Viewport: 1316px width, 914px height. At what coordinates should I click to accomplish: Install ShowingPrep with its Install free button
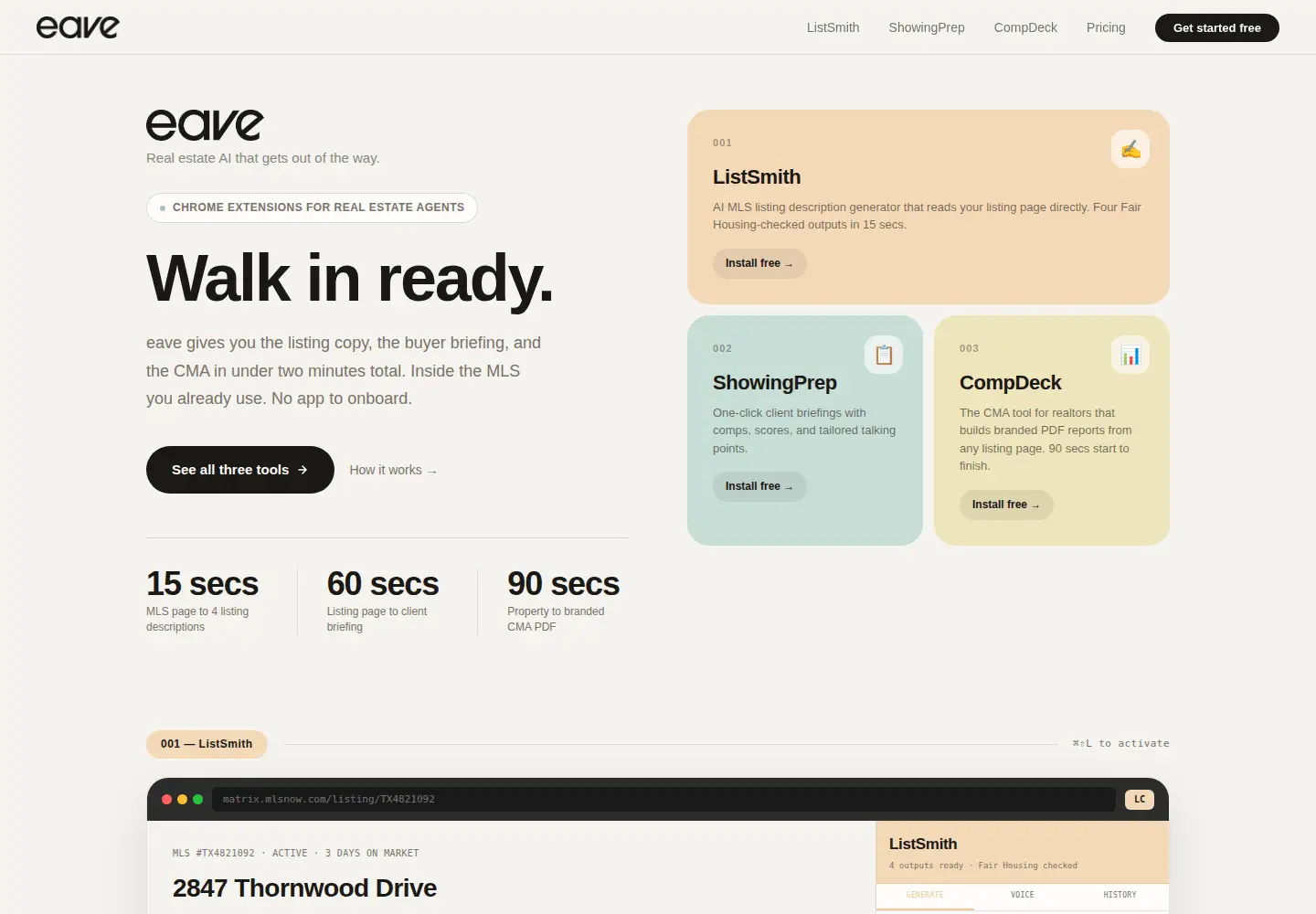759,486
